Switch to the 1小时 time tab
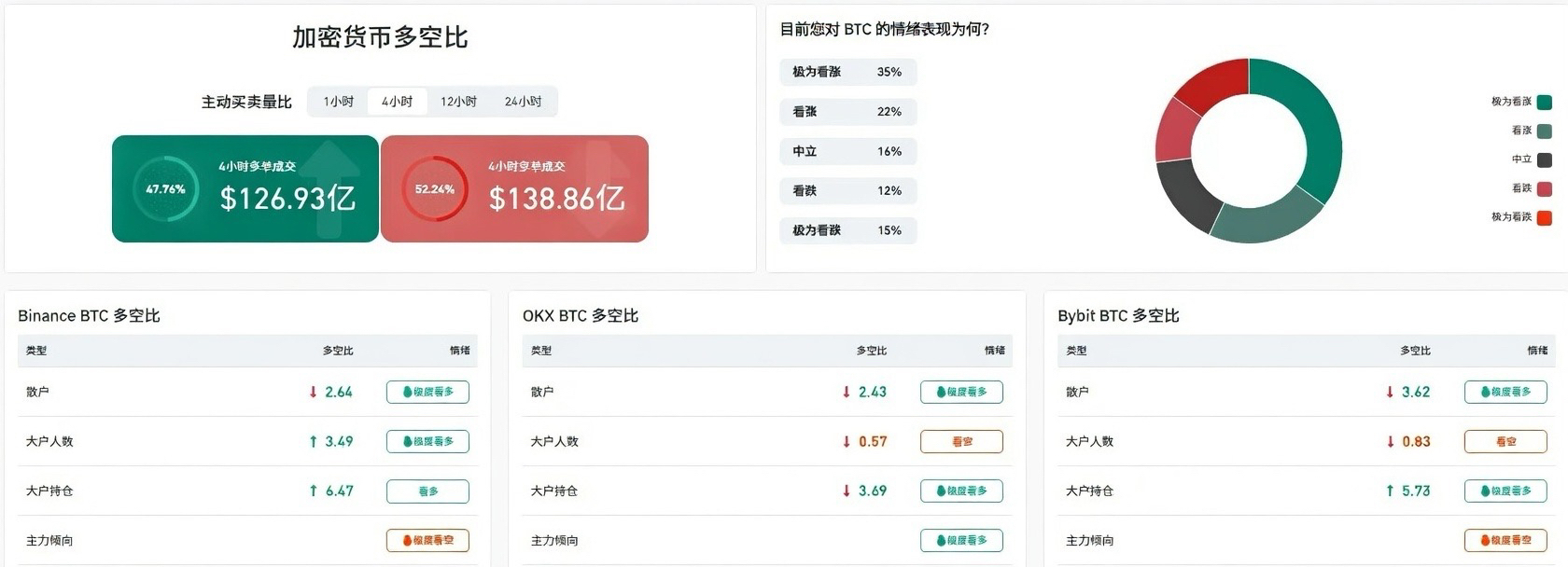The image size is (1568, 567). (x=339, y=102)
